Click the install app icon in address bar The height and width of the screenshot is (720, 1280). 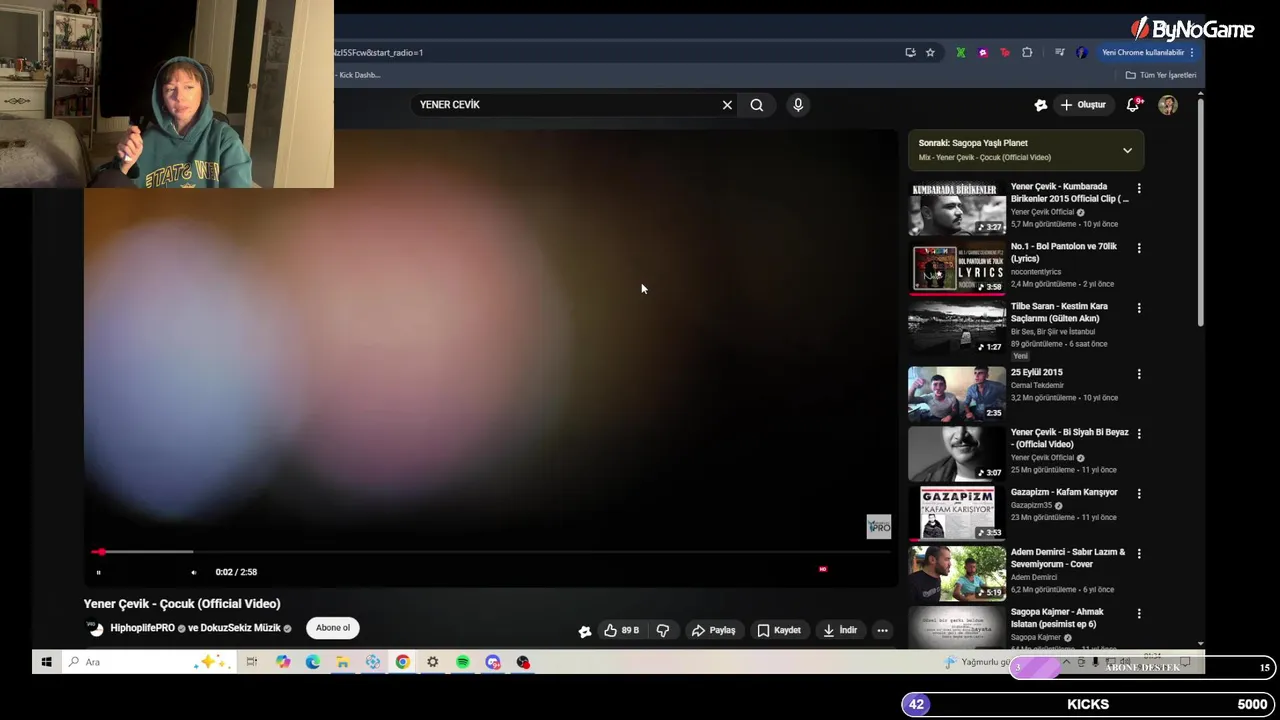coord(910,53)
